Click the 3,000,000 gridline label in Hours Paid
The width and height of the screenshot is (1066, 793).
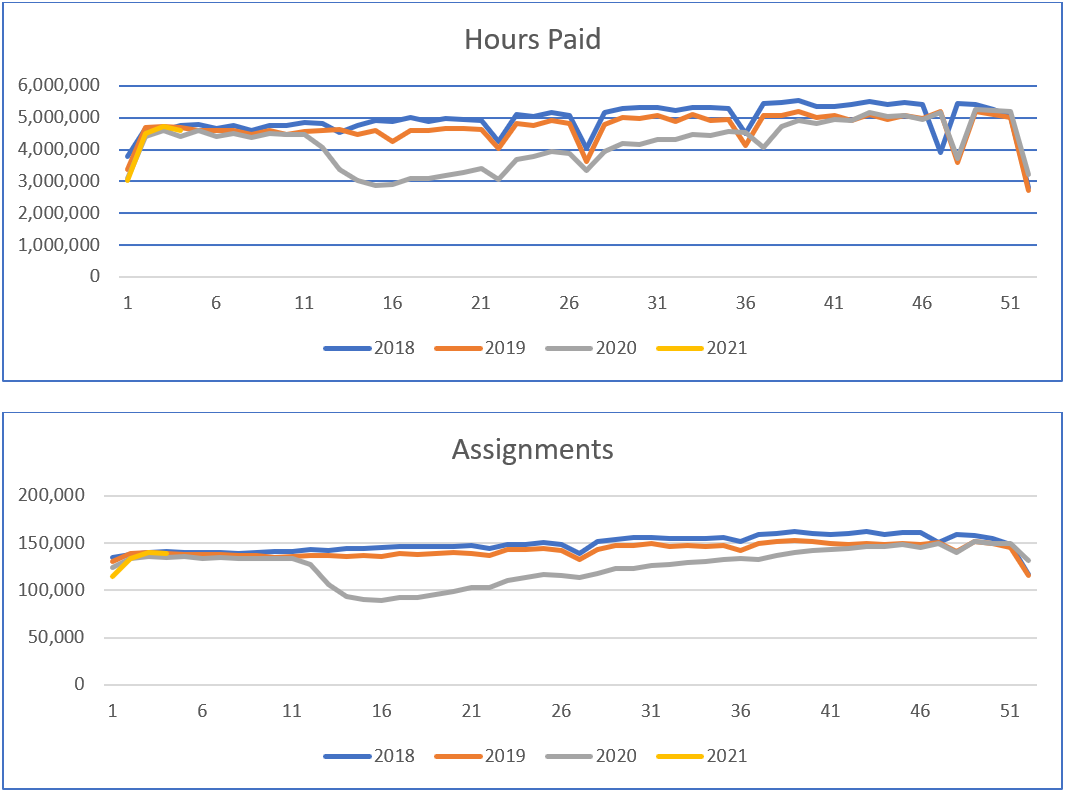pyautogui.click(x=58, y=181)
